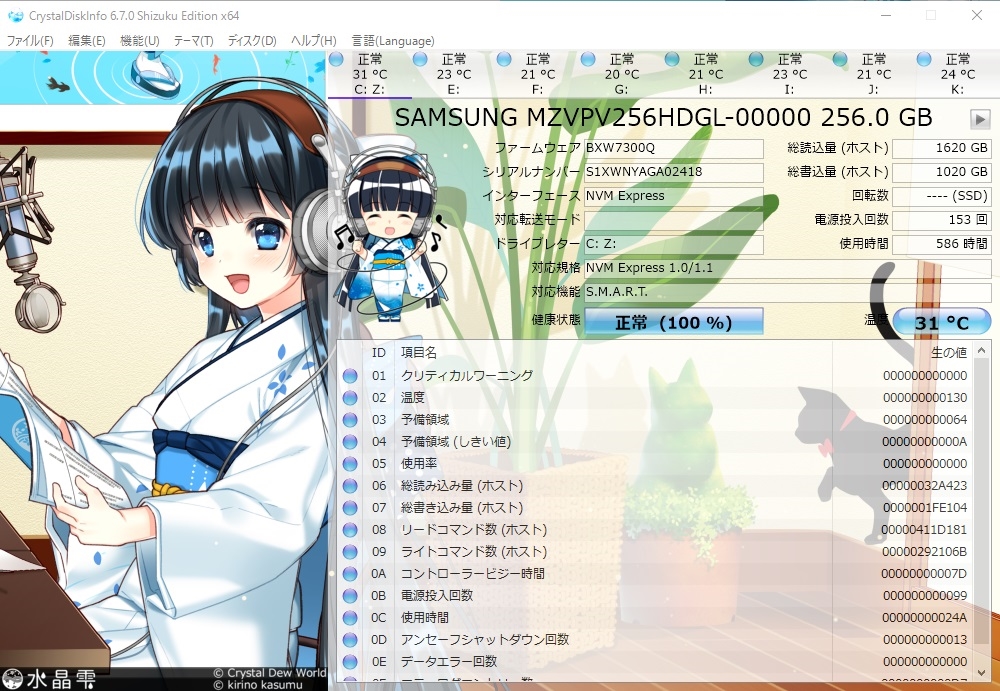Open the テーマ(T) menu
This screenshot has height=691, width=1000.
click(193, 41)
